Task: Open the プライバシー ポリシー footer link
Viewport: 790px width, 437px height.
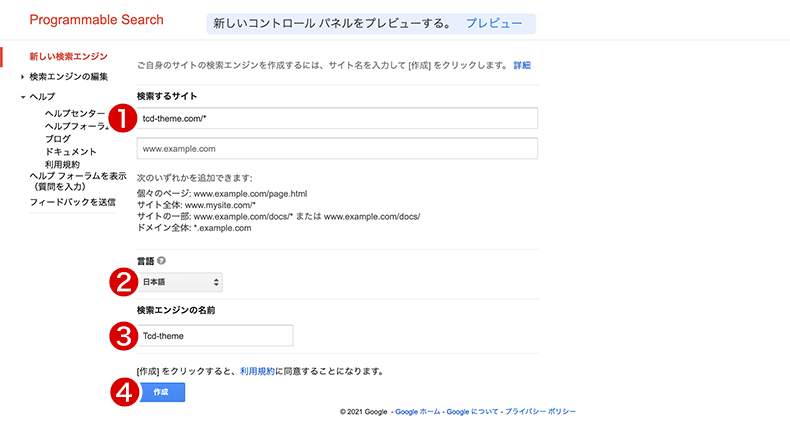Action: 541,412
